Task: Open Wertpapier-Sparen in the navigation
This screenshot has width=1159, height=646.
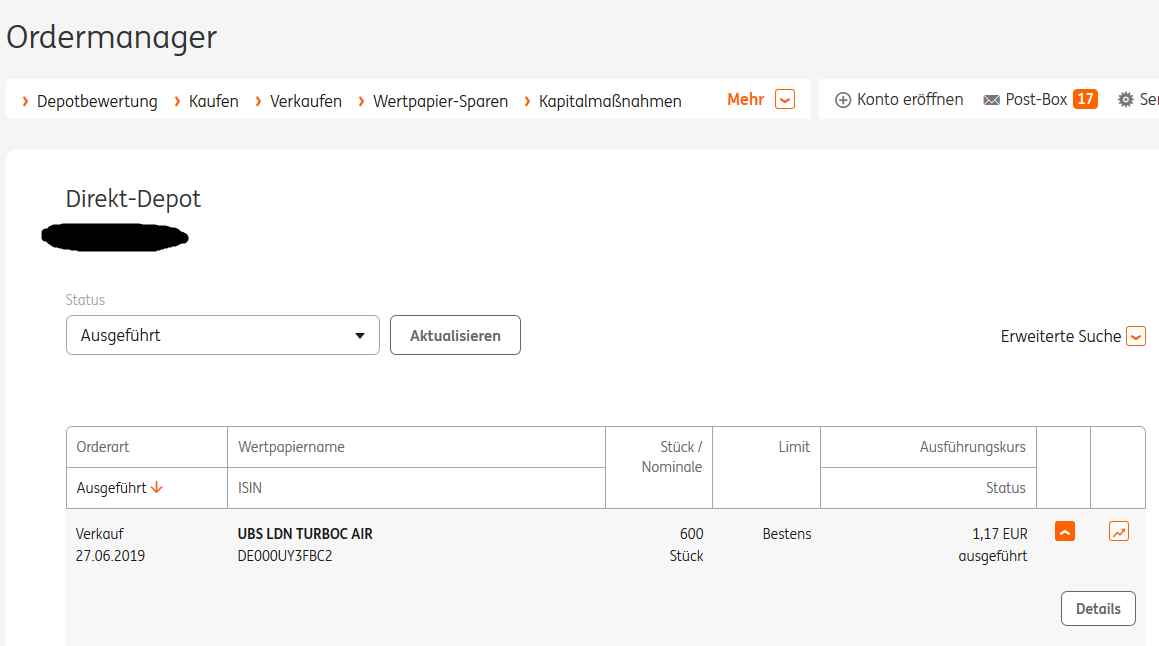Action: pos(440,101)
